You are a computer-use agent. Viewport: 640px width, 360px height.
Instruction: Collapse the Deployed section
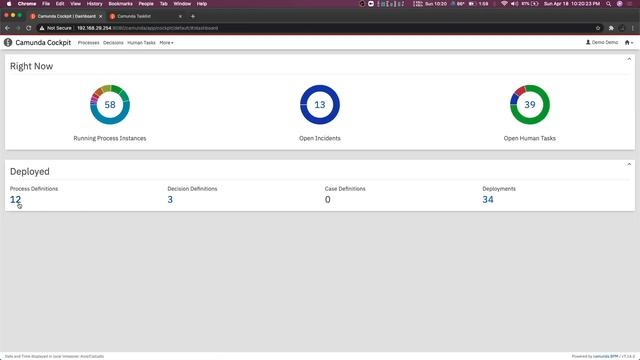(x=629, y=164)
